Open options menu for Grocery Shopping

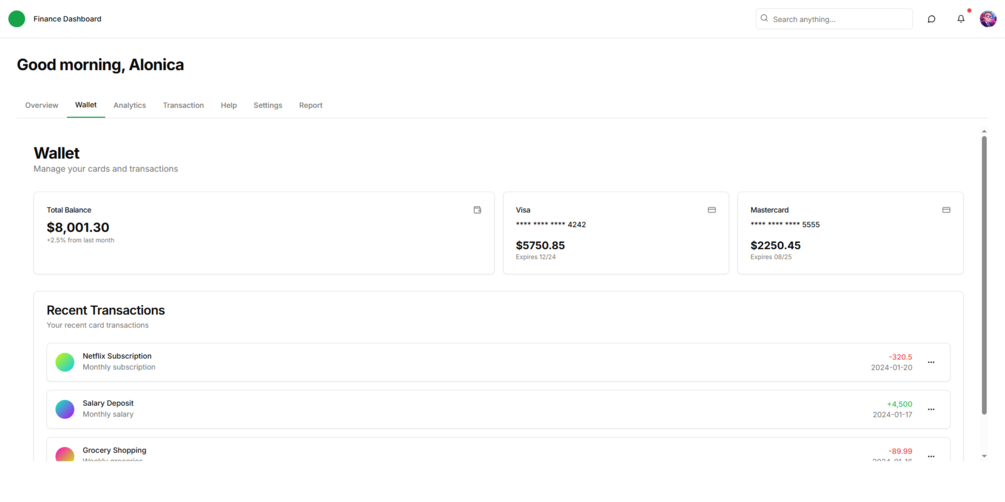coord(931,456)
